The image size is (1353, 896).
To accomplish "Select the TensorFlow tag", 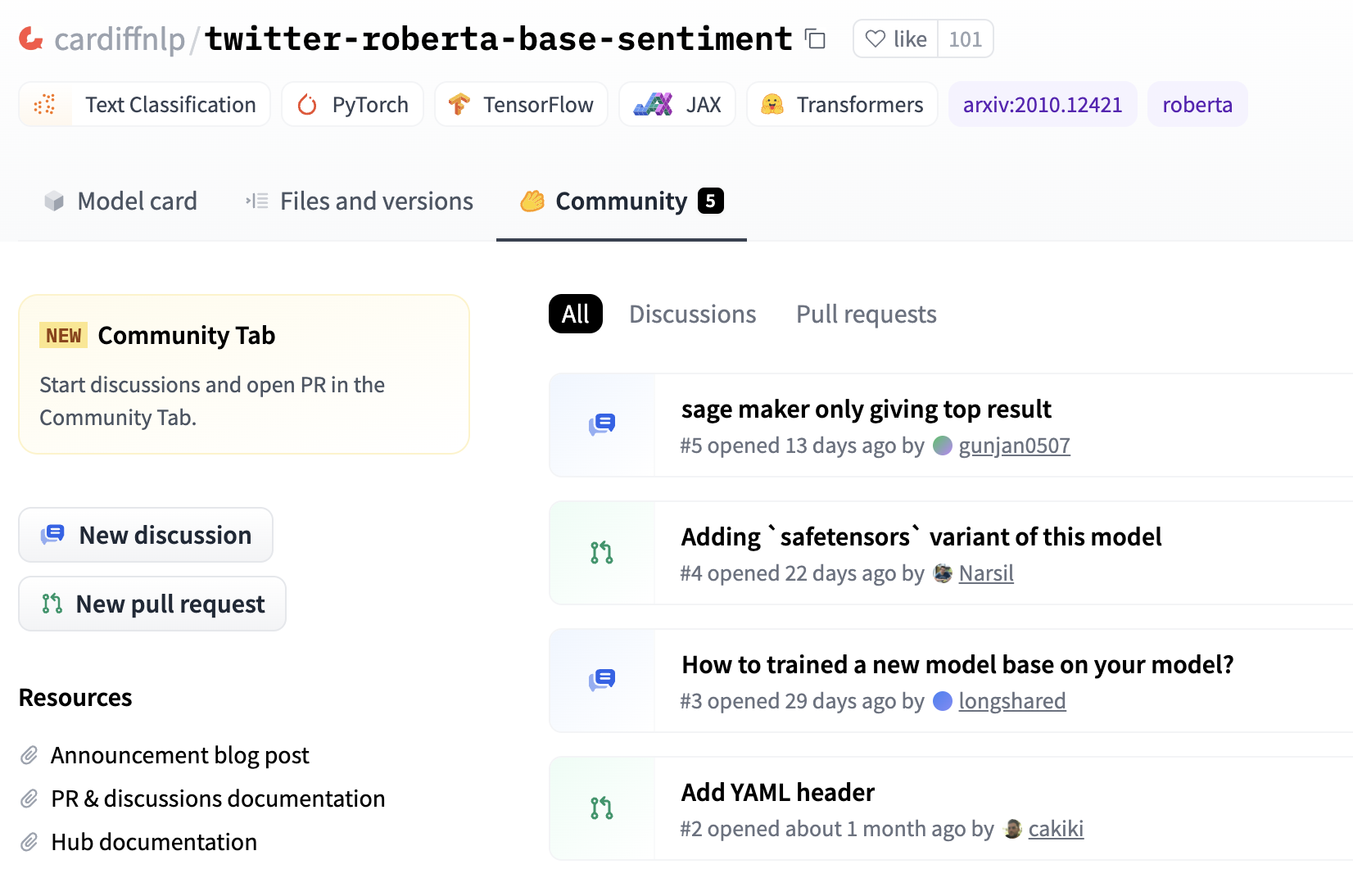I will [x=521, y=104].
